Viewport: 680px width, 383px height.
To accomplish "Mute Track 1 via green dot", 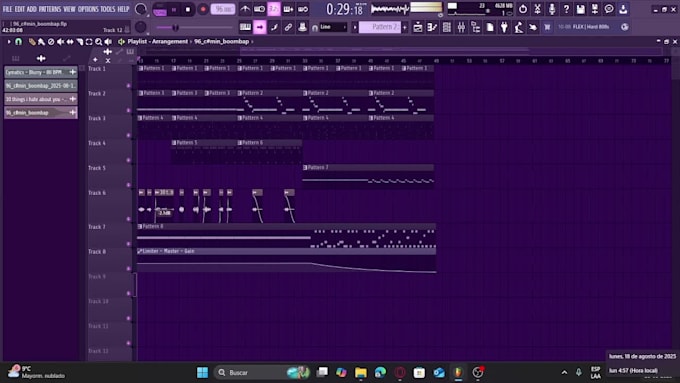I will click(128, 86).
